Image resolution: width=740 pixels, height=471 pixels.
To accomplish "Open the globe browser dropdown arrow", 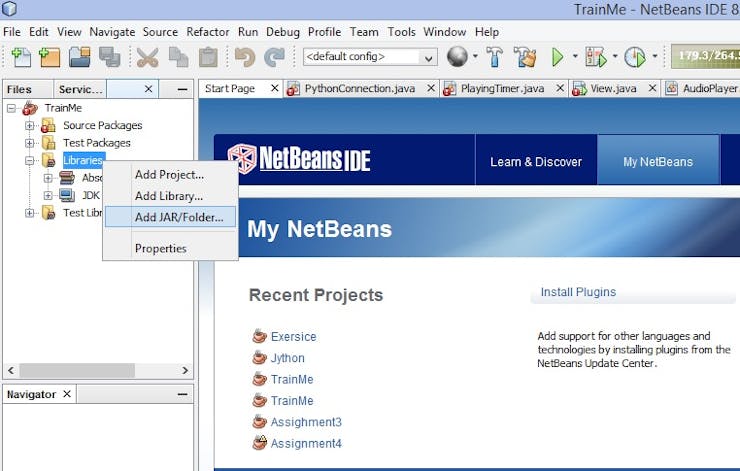I will (475, 56).
